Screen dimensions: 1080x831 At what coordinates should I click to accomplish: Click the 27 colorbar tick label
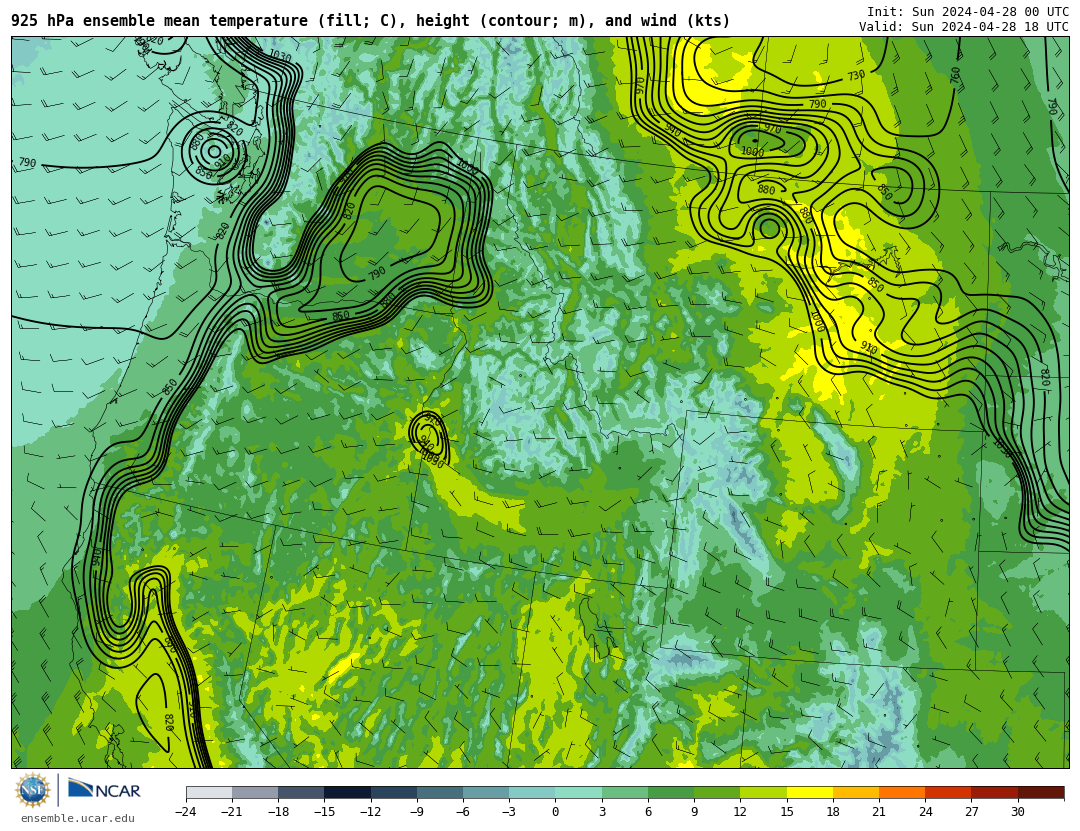pyautogui.click(x=971, y=812)
